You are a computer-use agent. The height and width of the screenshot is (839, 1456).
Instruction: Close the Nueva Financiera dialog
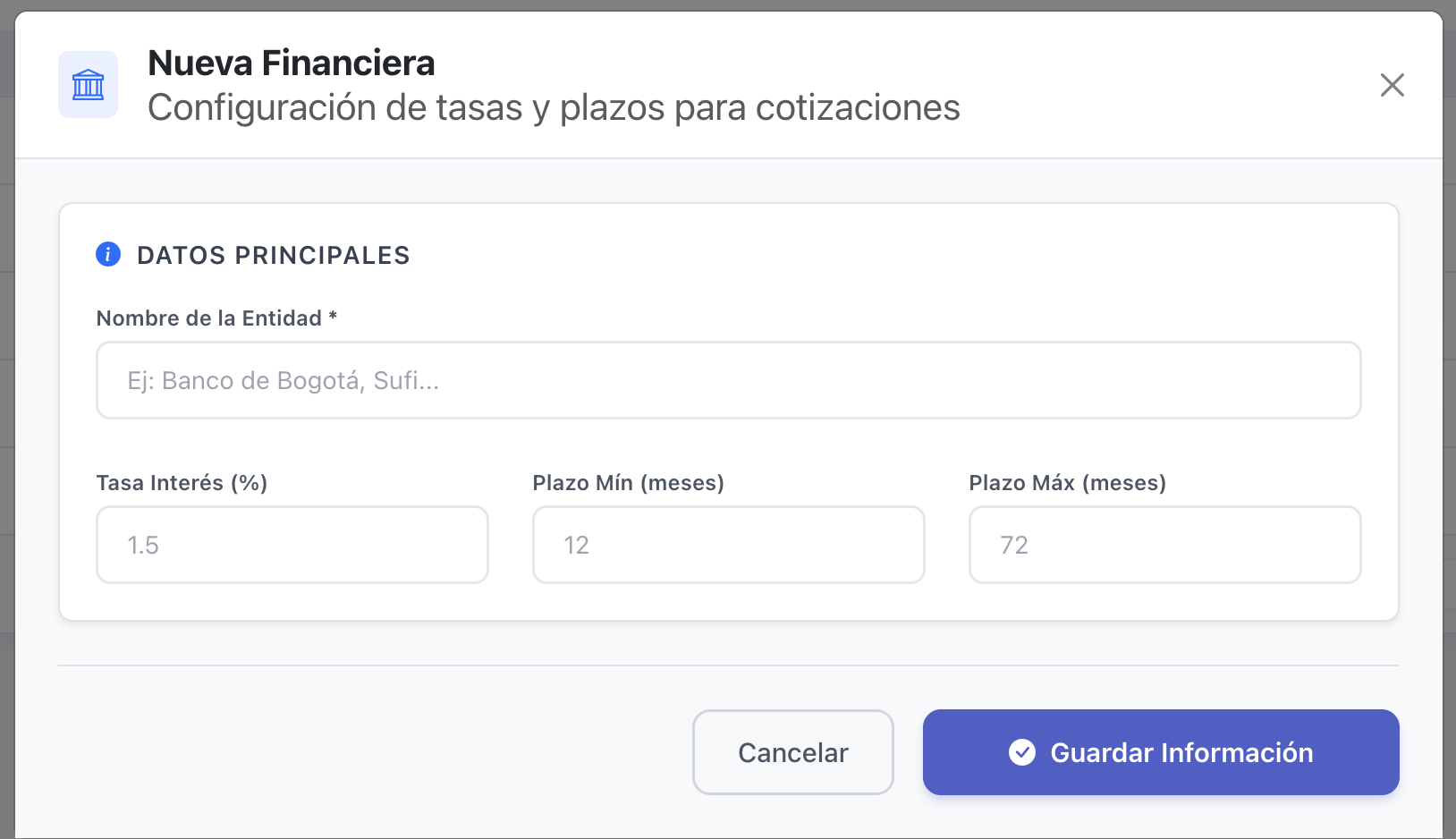tap(1392, 85)
